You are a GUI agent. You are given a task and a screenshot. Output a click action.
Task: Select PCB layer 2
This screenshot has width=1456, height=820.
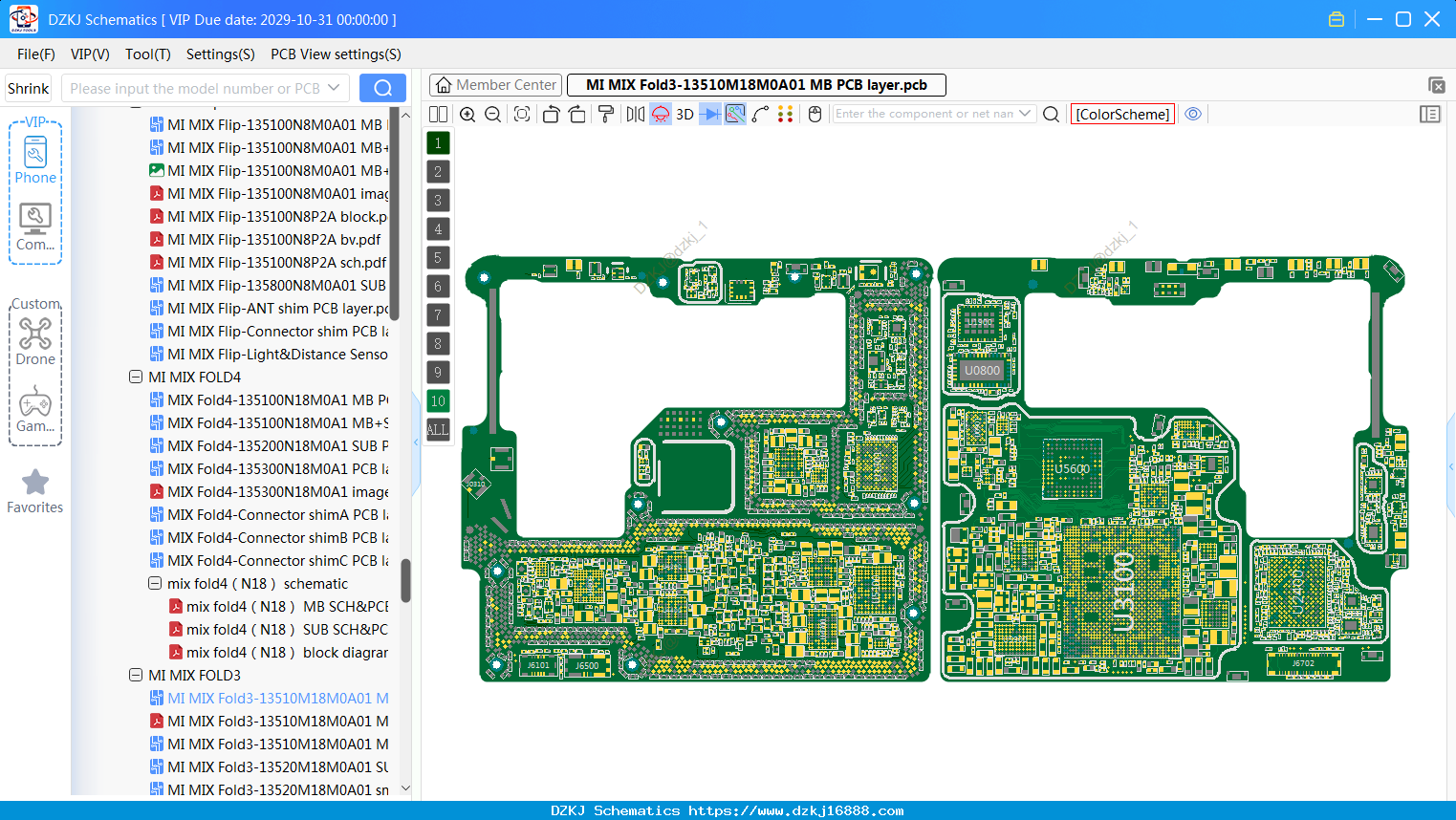coord(438,172)
